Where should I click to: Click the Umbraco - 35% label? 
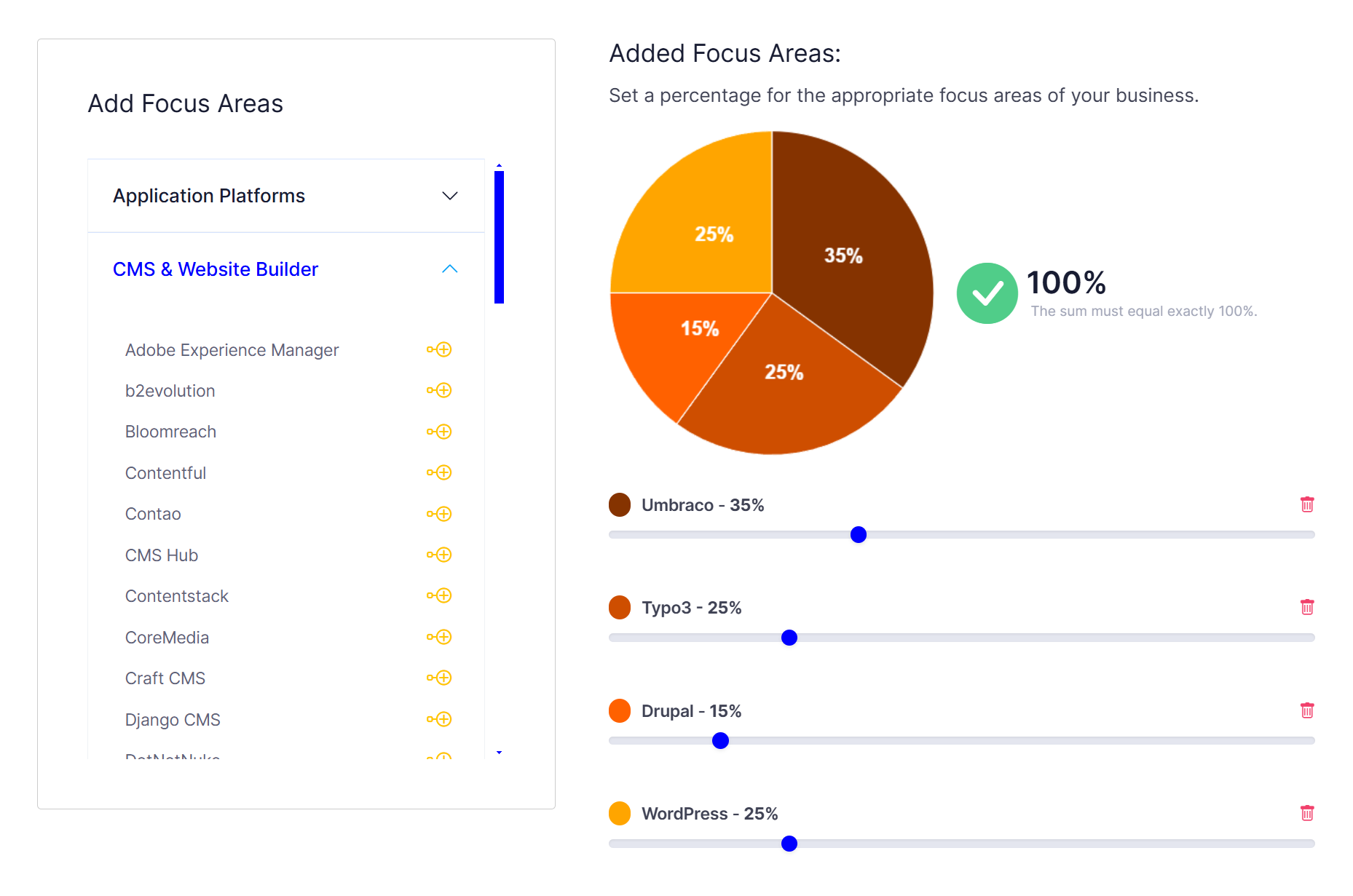click(x=703, y=505)
